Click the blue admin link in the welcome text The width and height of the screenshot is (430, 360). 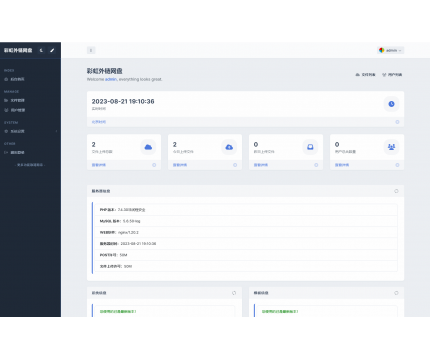tap(111, 79)
